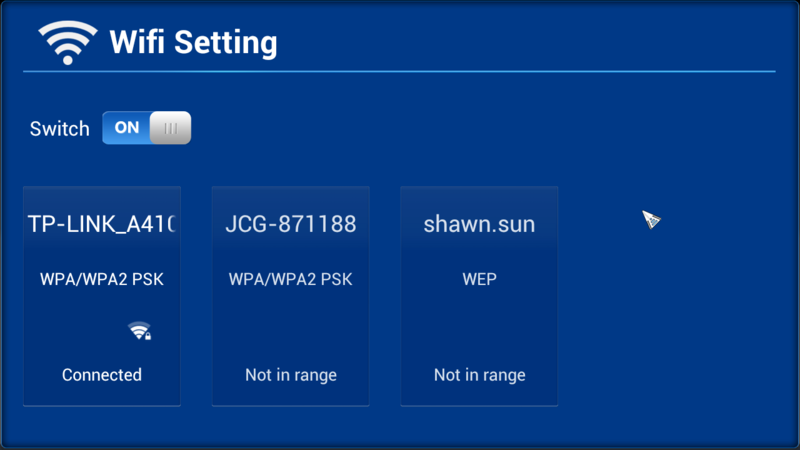Screen dimensions: 800x450
Task: Click the "Wifi Setting" title text
Action: 193,43
